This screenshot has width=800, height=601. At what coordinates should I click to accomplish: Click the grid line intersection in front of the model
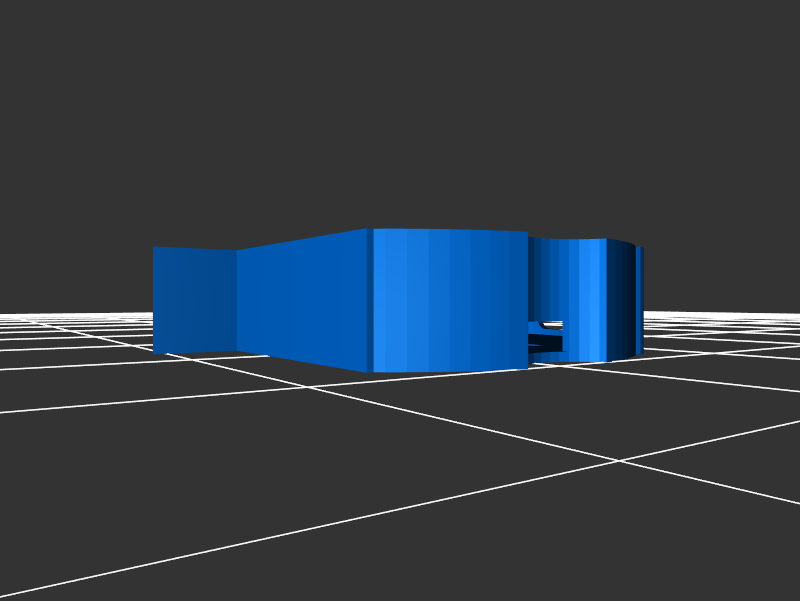618,461
